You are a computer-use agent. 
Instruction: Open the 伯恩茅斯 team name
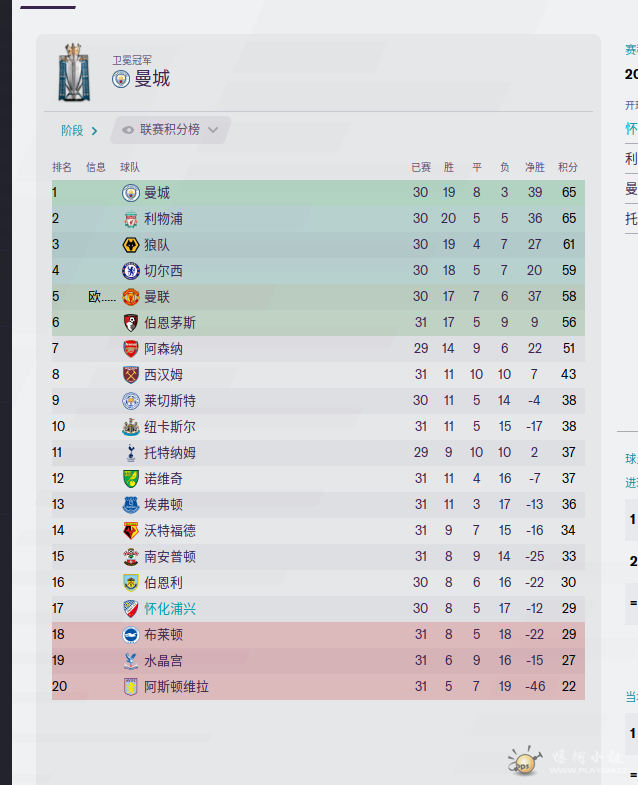pos(170,323)
